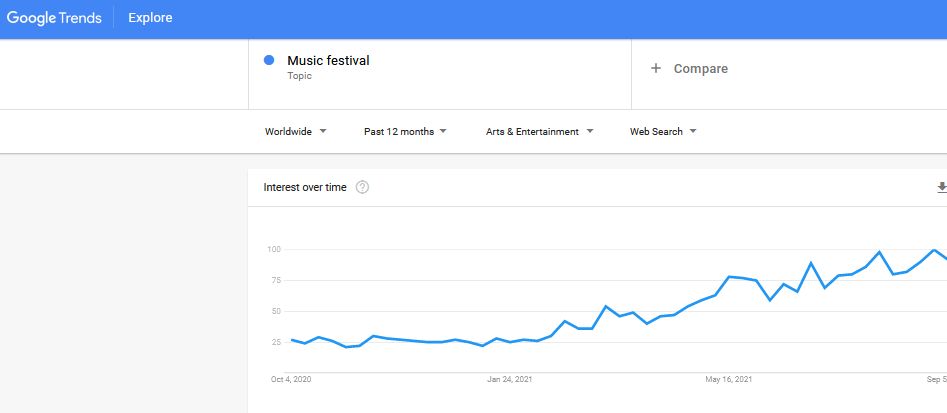Click the Topic label under Music festival
This screenshot has height=413, width=947.
click(299, 76)
